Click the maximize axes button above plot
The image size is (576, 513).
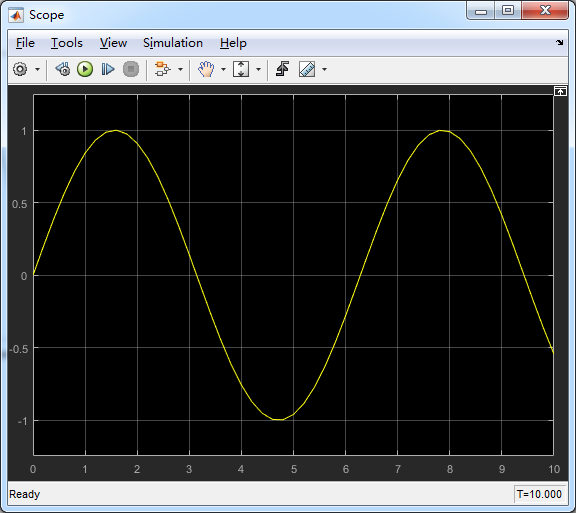pyautogui.click(x=560, y=91)
